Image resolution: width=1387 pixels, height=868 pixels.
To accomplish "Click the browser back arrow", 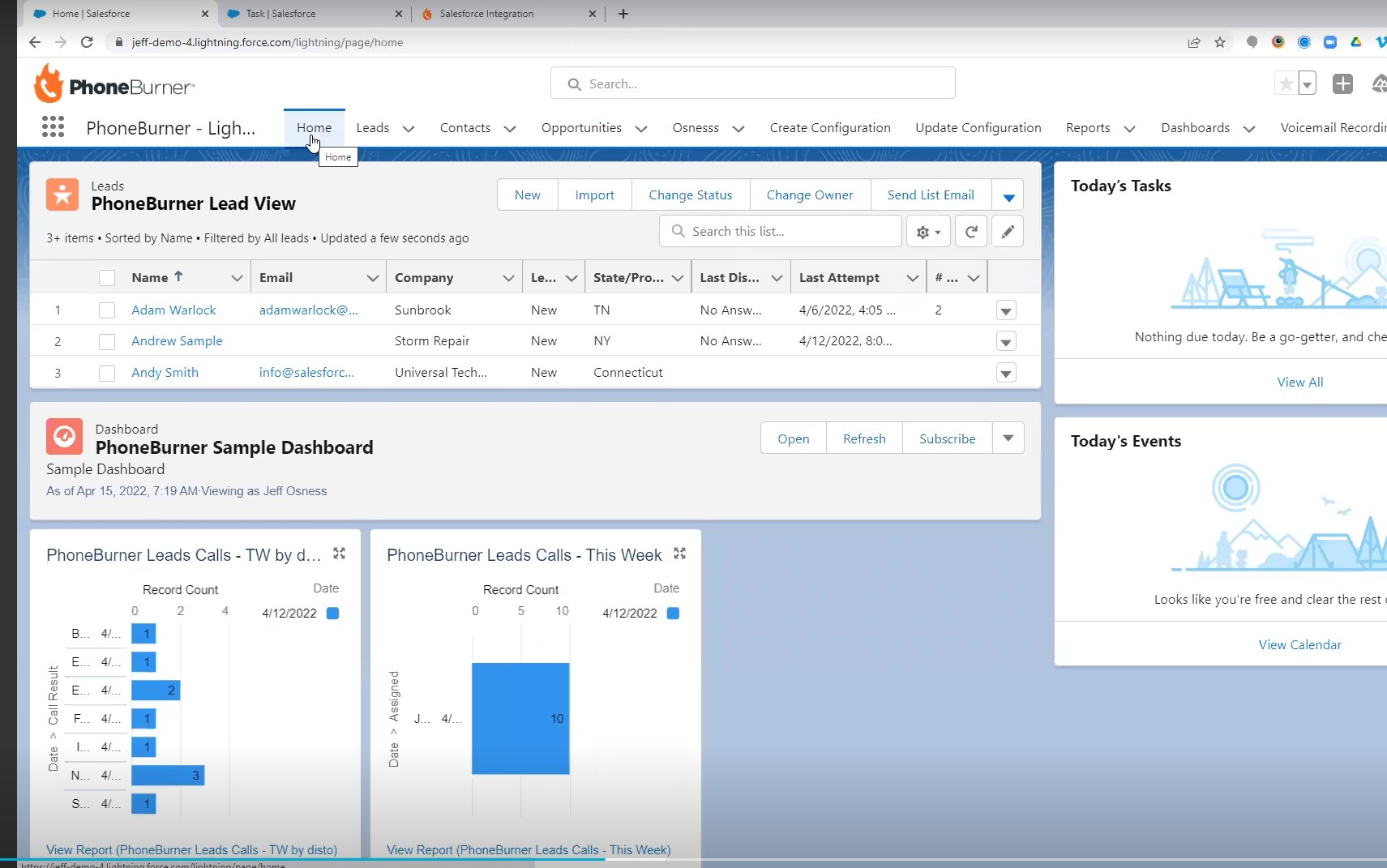I will pos(34,42).
